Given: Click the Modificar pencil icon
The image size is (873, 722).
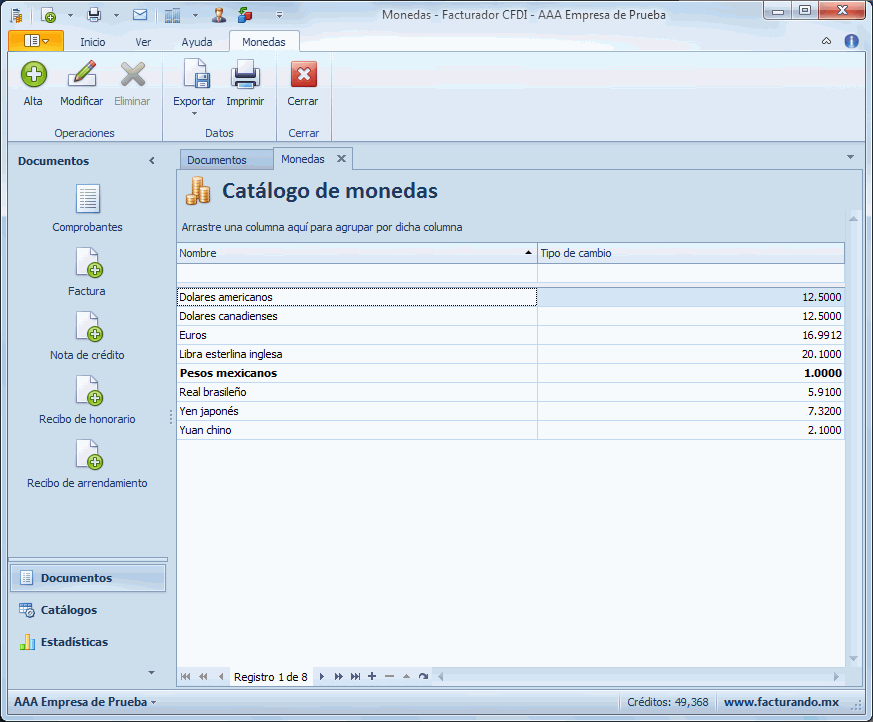Looking at the screenshot, I should [x=81, y=76].
